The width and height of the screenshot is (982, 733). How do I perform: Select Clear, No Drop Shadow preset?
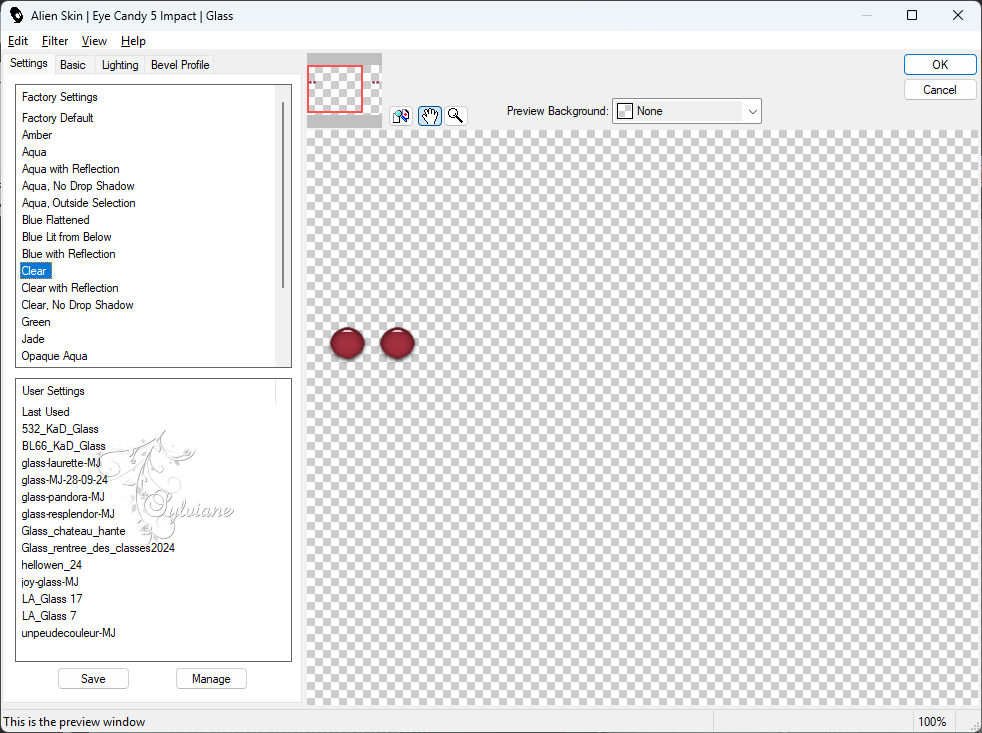pyautogui.click(x=77, y=304)
